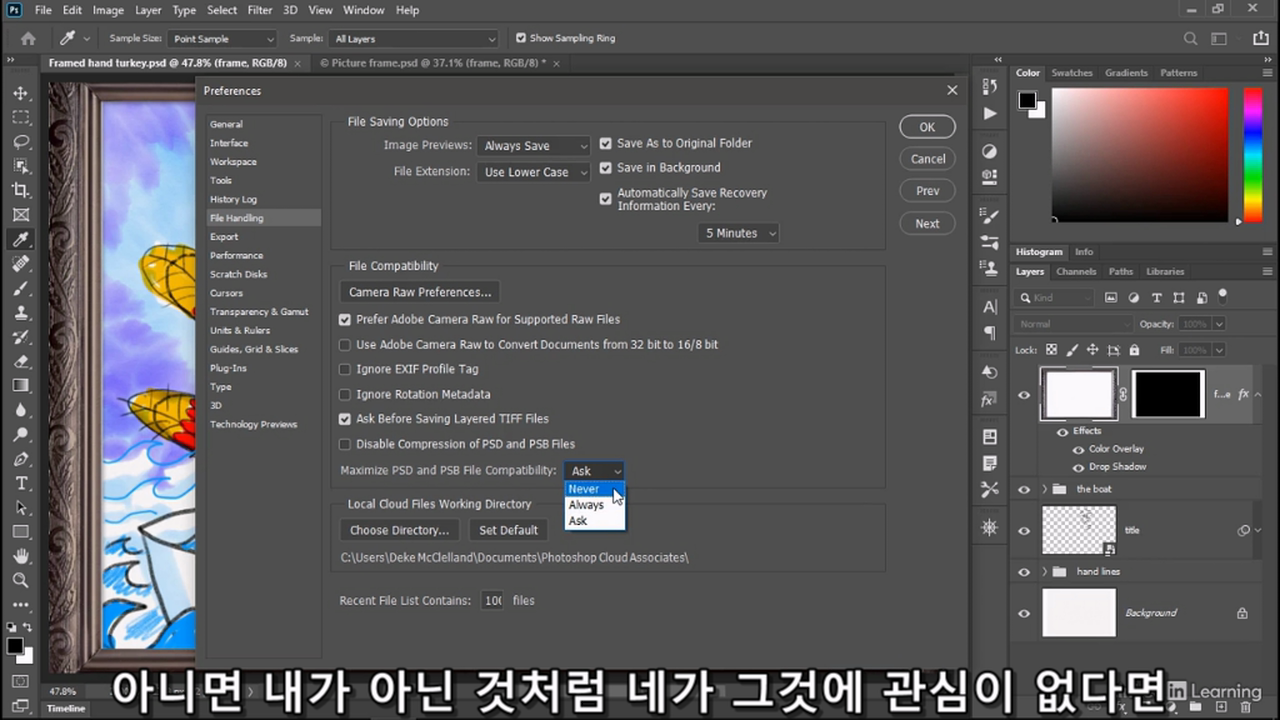
Task: Select the Horizontal Type tool
Action: pos(21,483)
